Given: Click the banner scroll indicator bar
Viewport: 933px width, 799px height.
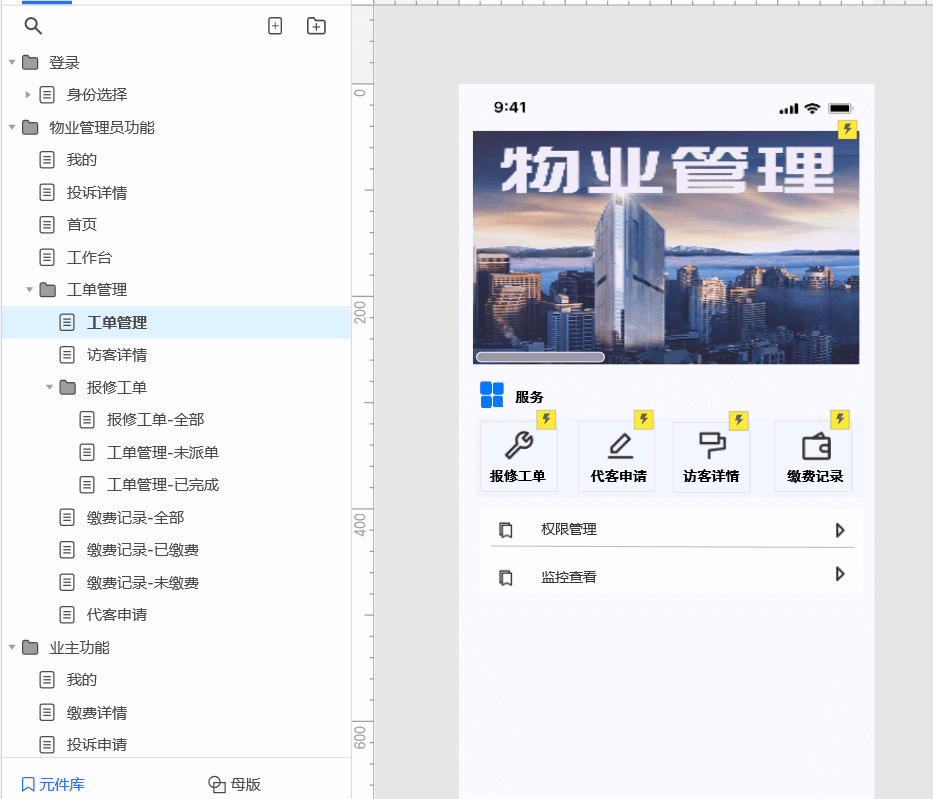Looking at the screenshot, I should (x=540, y=357).
